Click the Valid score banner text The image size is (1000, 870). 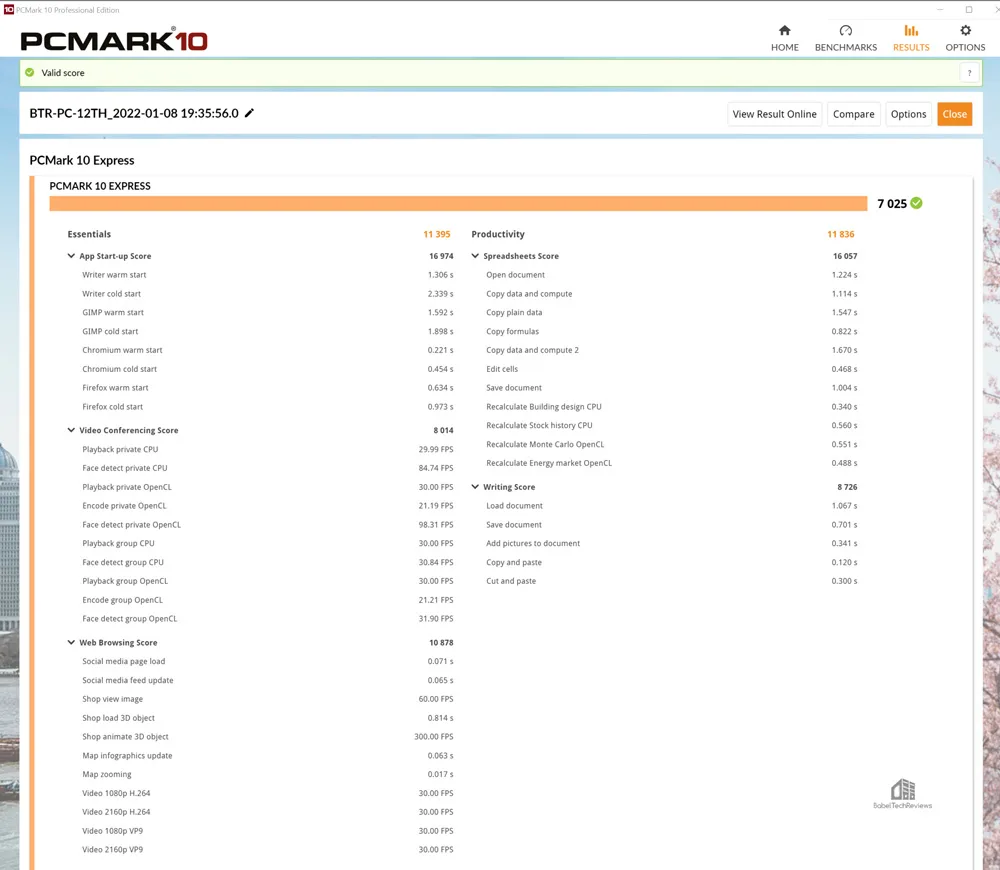pos(62,73)
